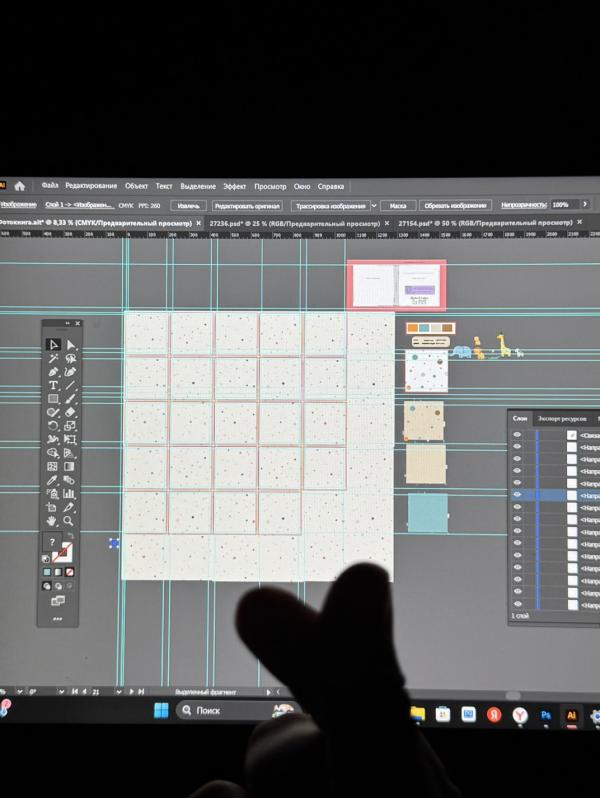Screen dimensions: 600x798
Task: Toggle eye icon of highlighted layer row
Action: pos(517,495)
